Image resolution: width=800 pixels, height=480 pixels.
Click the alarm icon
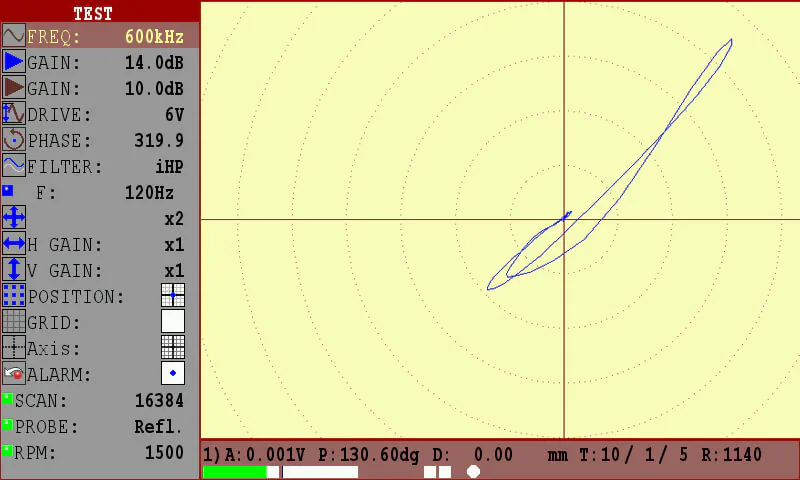coord(13,374)
